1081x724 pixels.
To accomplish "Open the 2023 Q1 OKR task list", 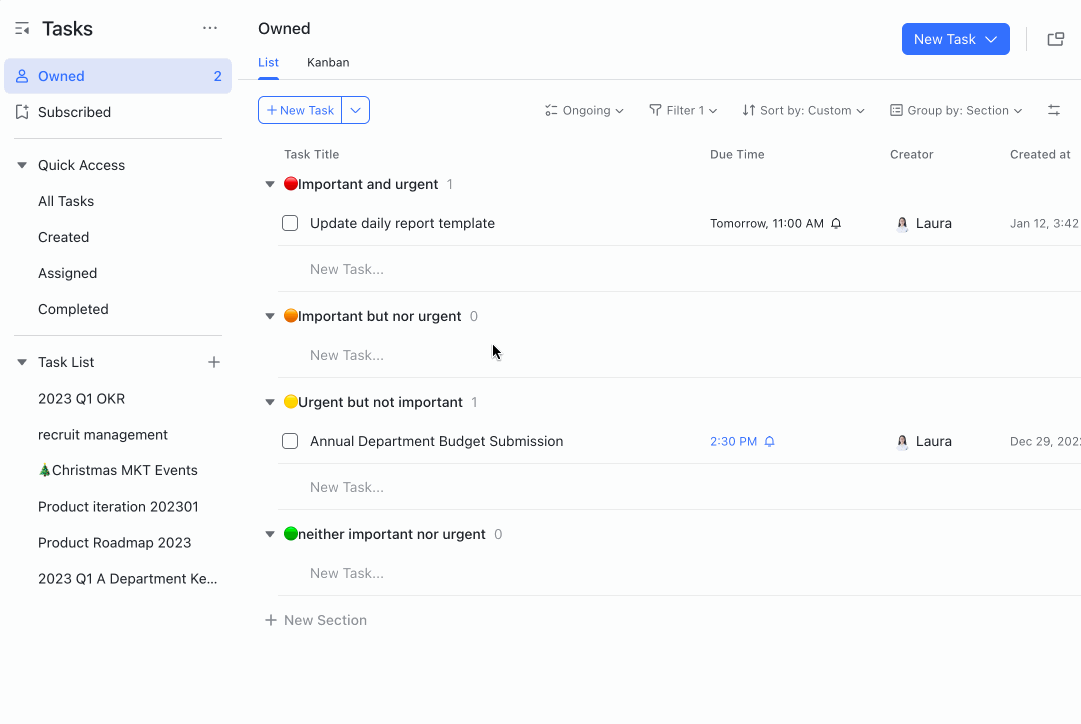I will click(81, 399).
